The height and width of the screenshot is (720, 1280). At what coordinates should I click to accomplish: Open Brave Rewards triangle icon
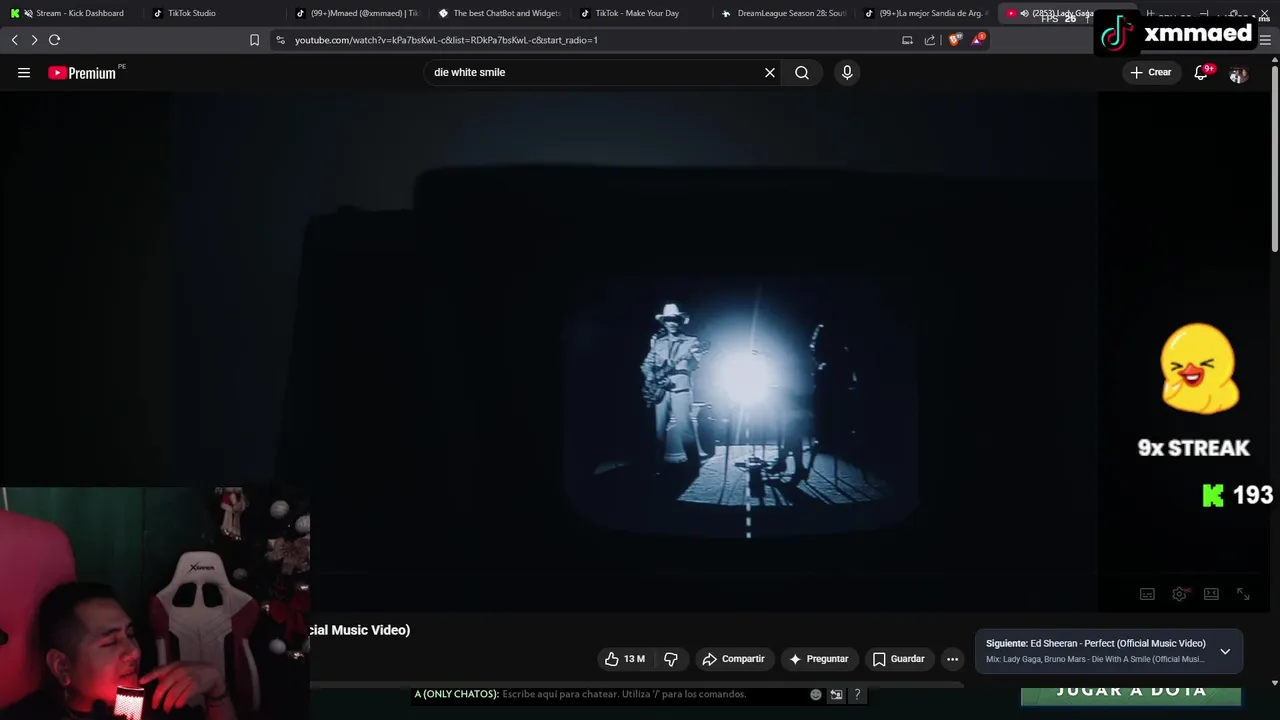click(x=977, y=40)
